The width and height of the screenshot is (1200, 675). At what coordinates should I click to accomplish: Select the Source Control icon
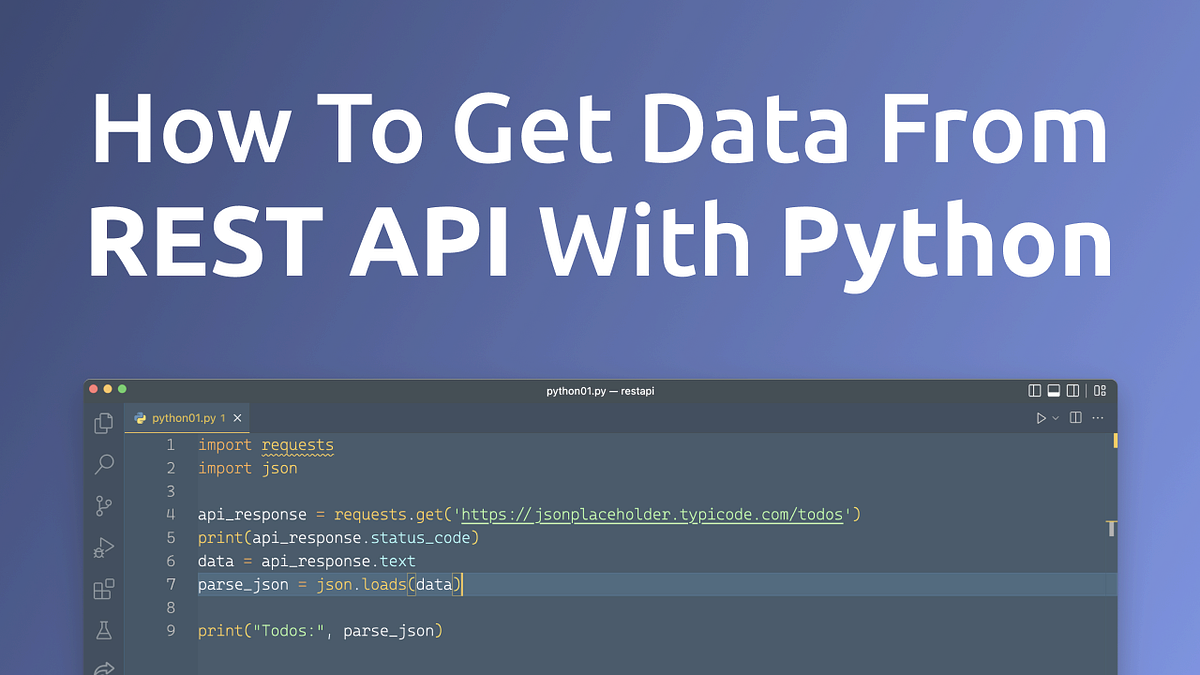103,506
